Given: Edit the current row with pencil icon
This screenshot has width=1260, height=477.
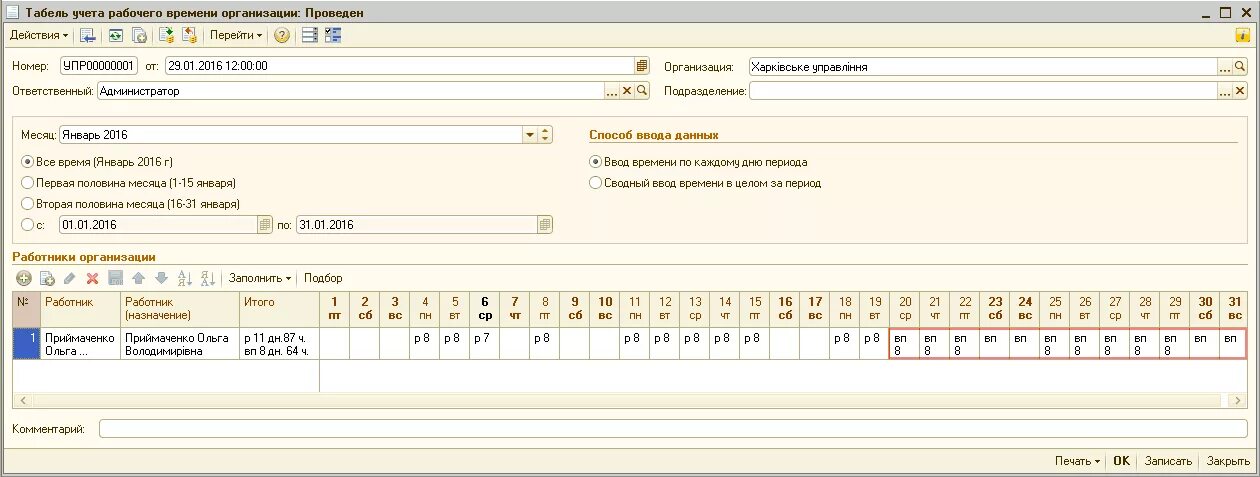Looking at the screenshot, I should click(x=69, y=278).
